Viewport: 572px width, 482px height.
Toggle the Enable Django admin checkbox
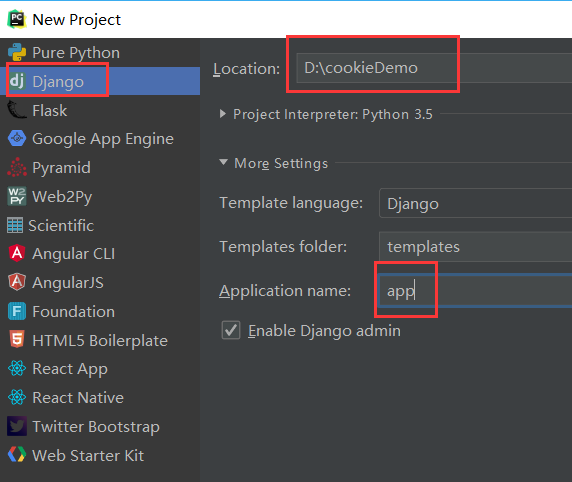(x=231, y=330)
